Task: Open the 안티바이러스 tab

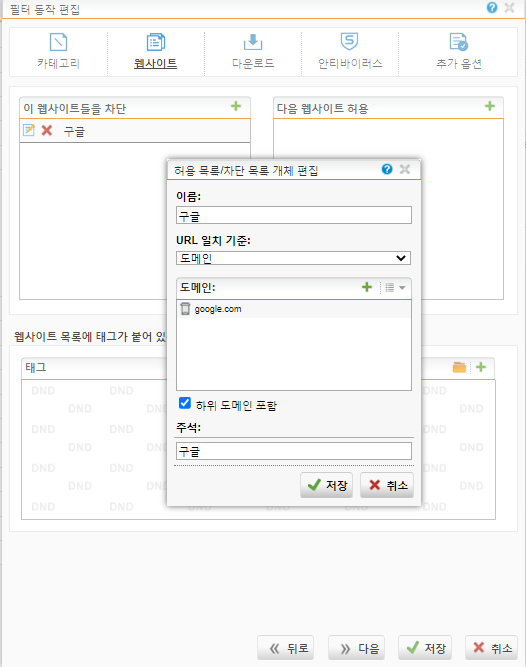Action: pyautogui.click(x=350, y=52)
